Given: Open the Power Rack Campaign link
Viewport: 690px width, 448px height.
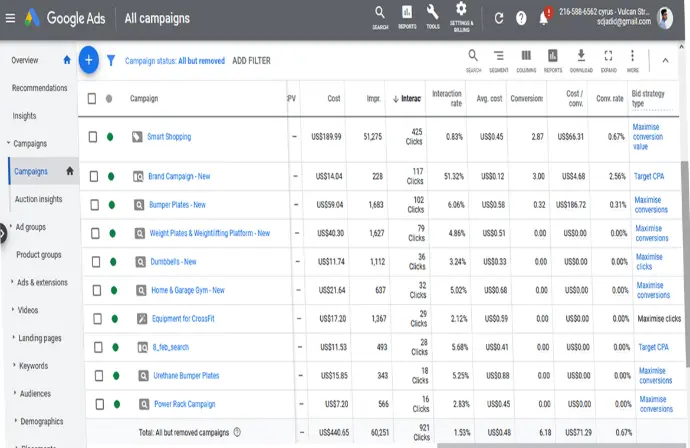Looking at the screenshot, I should point(185,404).
